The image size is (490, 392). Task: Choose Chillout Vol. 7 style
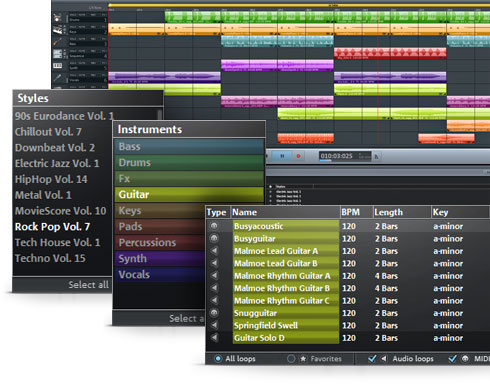coord(48,132)
